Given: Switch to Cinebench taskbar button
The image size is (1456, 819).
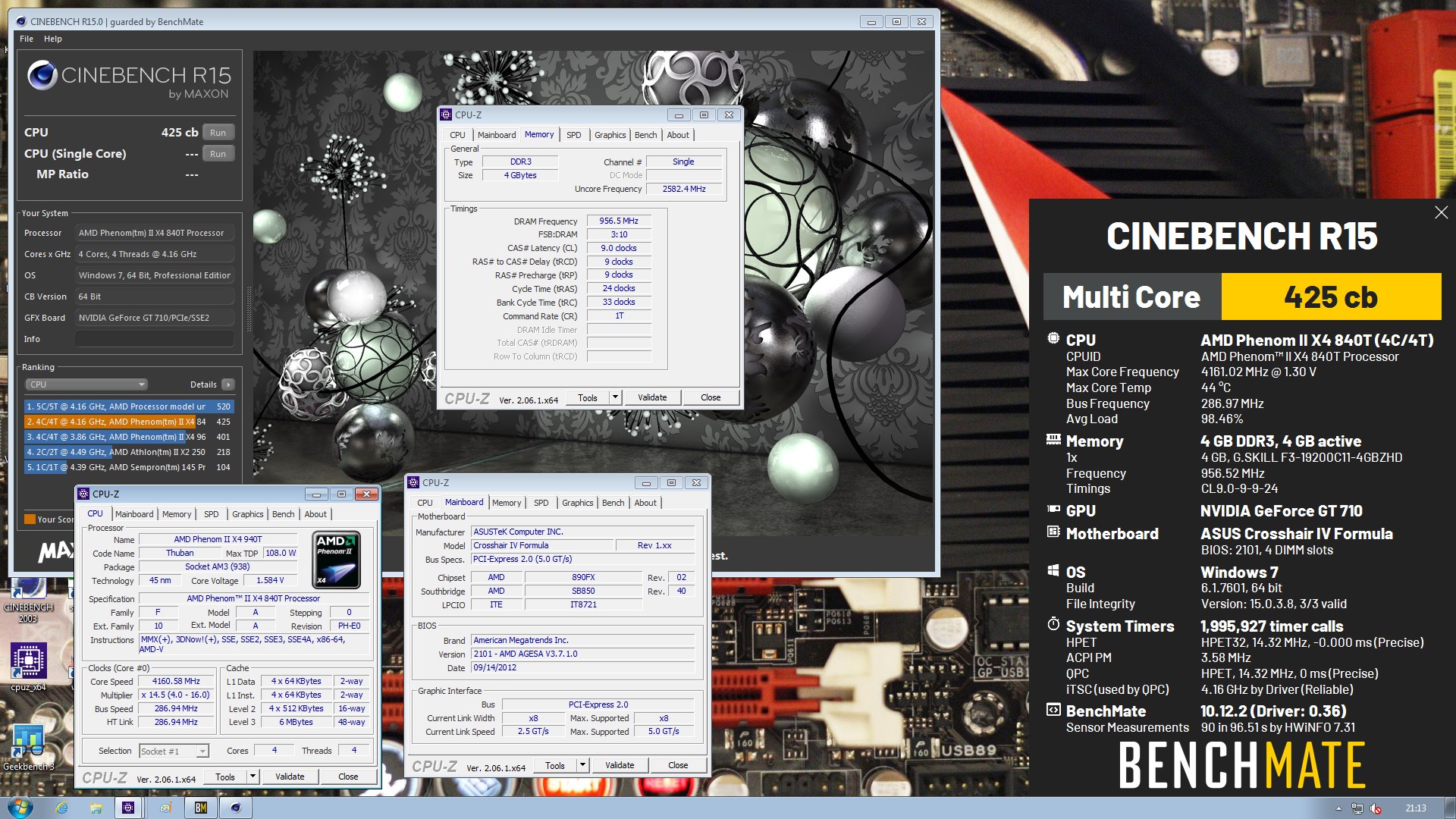Looking at the screenshot, I should pos(236,808).
